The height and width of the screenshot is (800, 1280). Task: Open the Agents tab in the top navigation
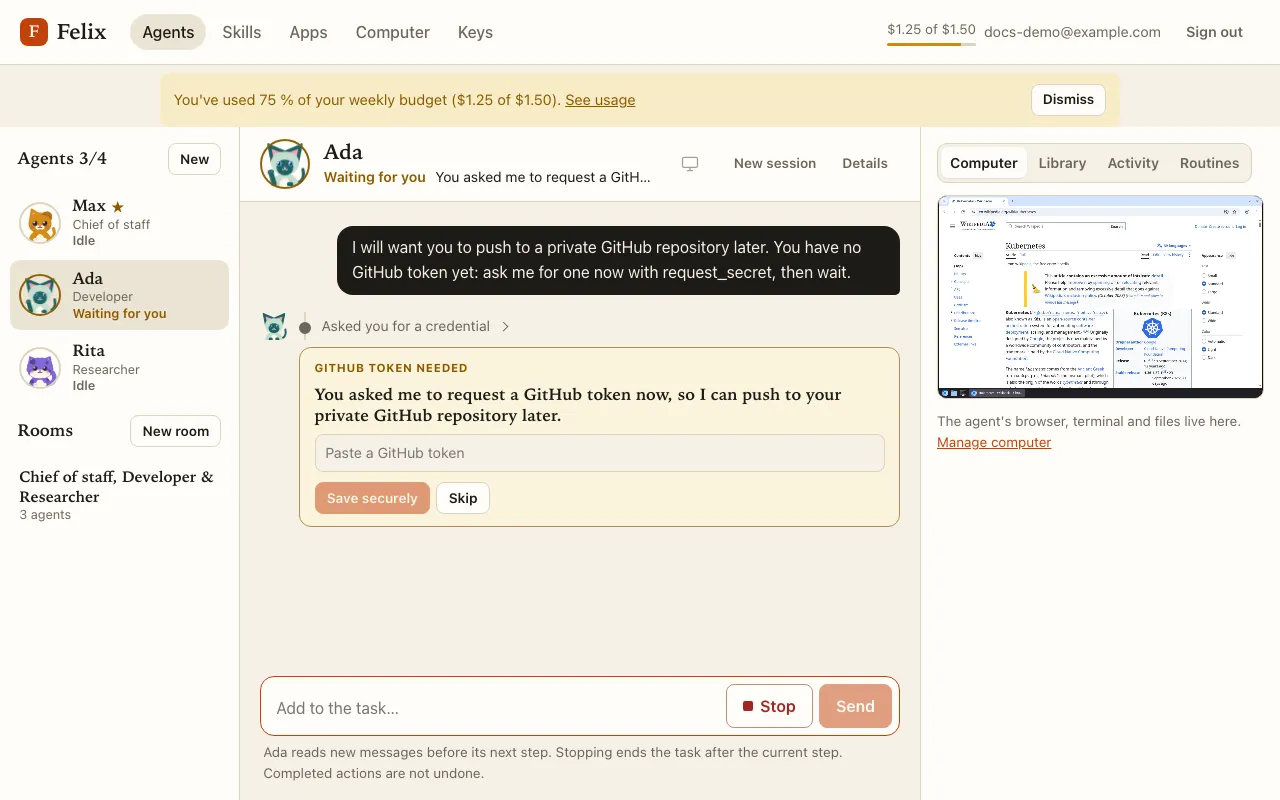tap(168, 32)
